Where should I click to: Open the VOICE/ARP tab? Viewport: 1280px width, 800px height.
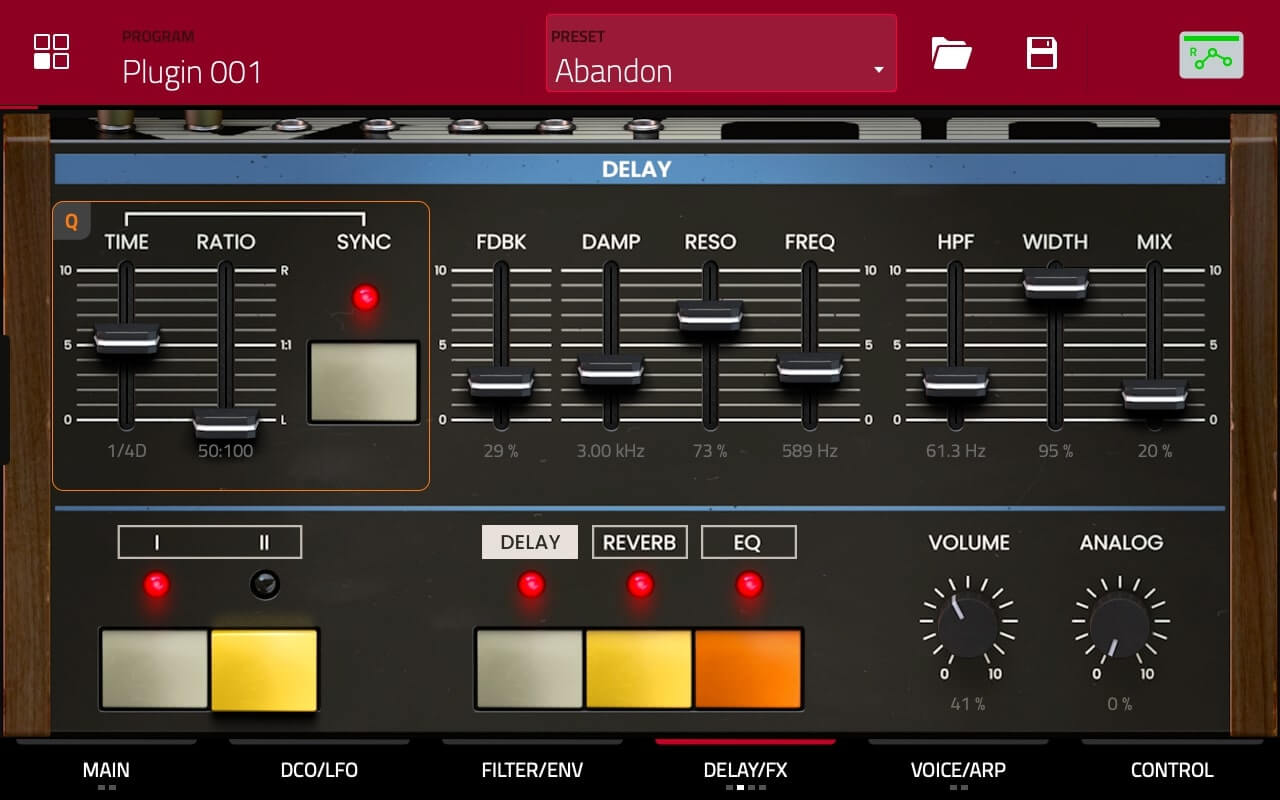pos(958,770)
